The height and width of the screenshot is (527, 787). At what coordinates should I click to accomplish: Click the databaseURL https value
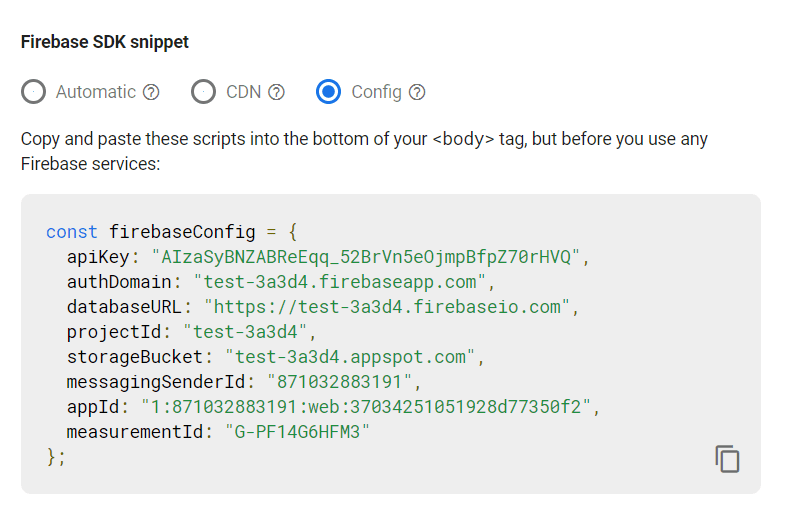click(392, 306)
